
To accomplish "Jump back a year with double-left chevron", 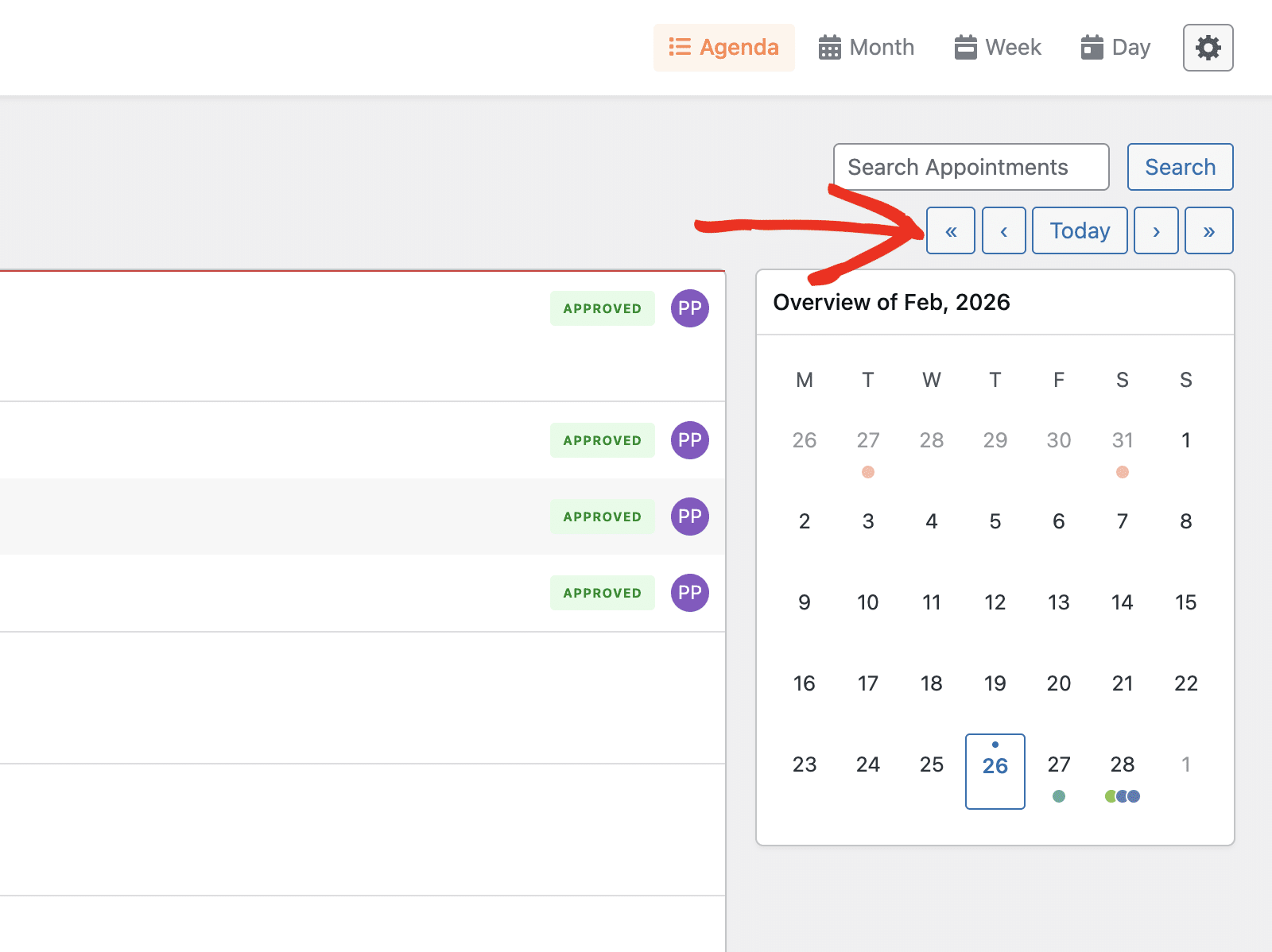I will [x=951, y=230].
